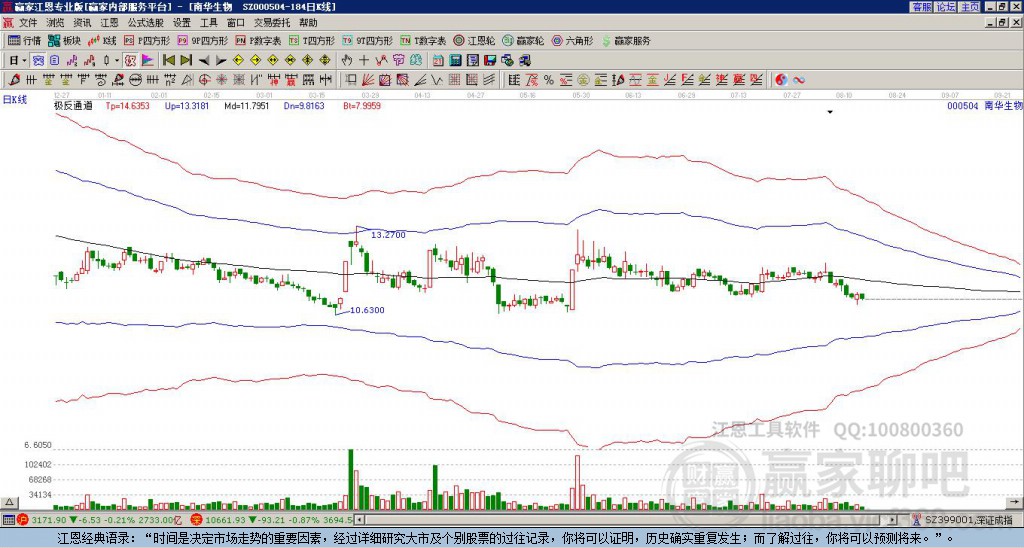
Task: Select the angle line drawing tool
Action: tap(421, 80)
